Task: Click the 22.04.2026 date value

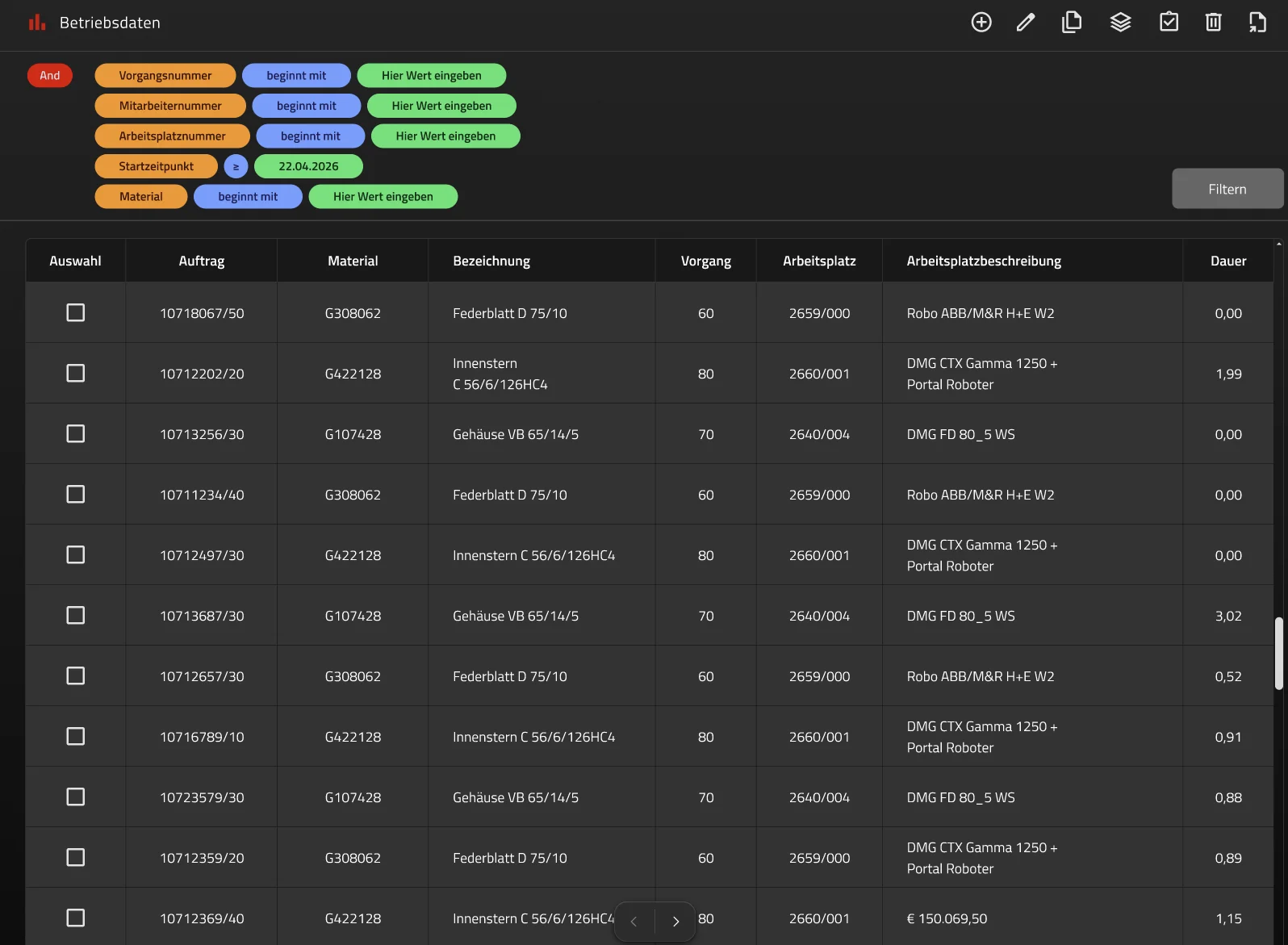Action: point(308,166)
